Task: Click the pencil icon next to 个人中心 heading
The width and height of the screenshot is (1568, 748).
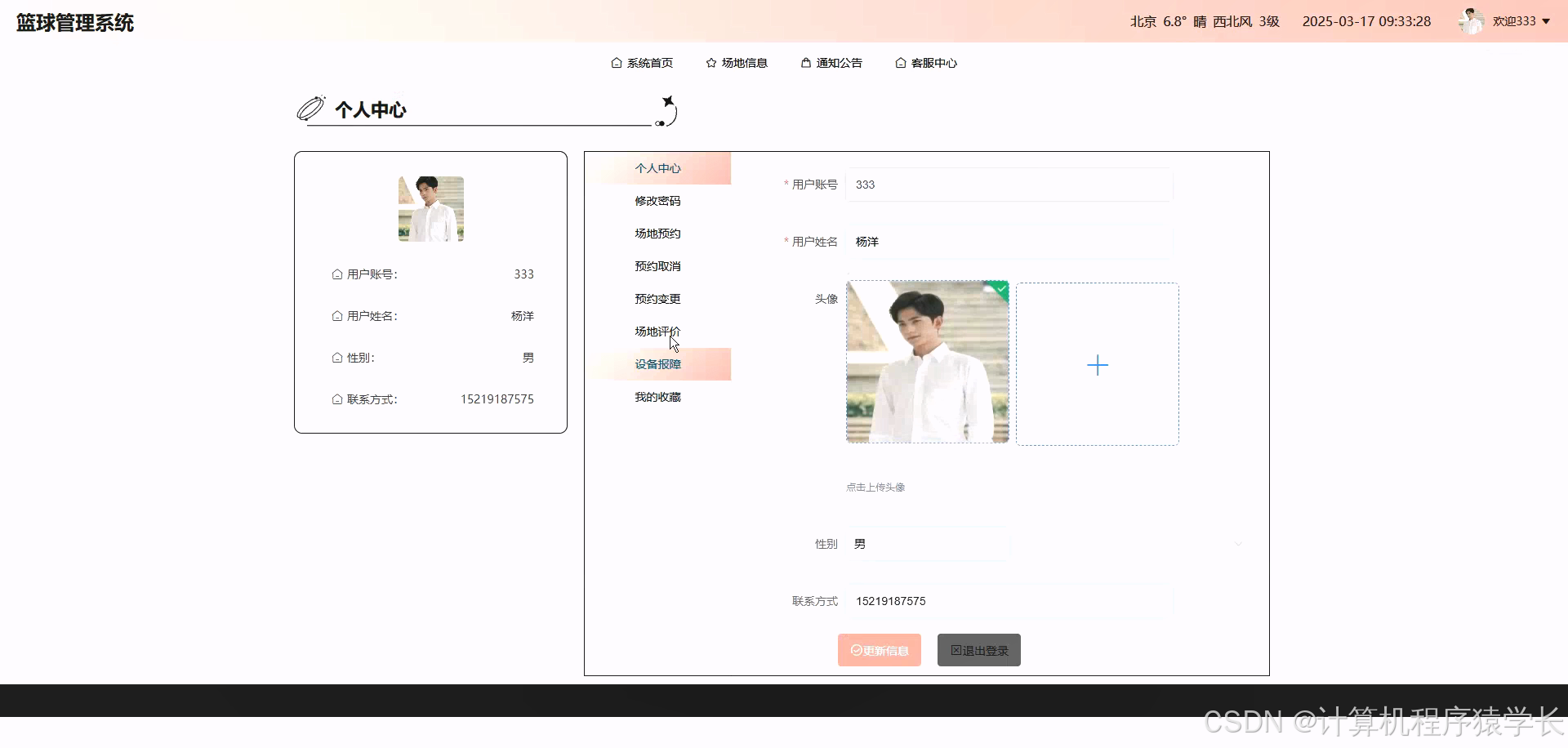Action: (x=310, y=107)
